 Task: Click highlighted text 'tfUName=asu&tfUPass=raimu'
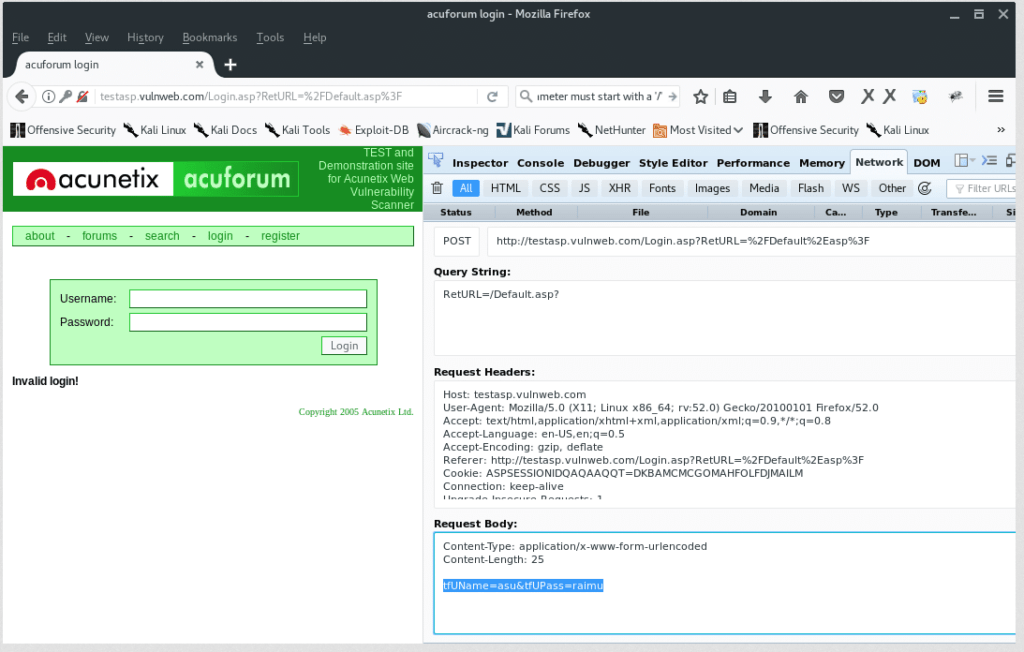click(x=523, y=585)
